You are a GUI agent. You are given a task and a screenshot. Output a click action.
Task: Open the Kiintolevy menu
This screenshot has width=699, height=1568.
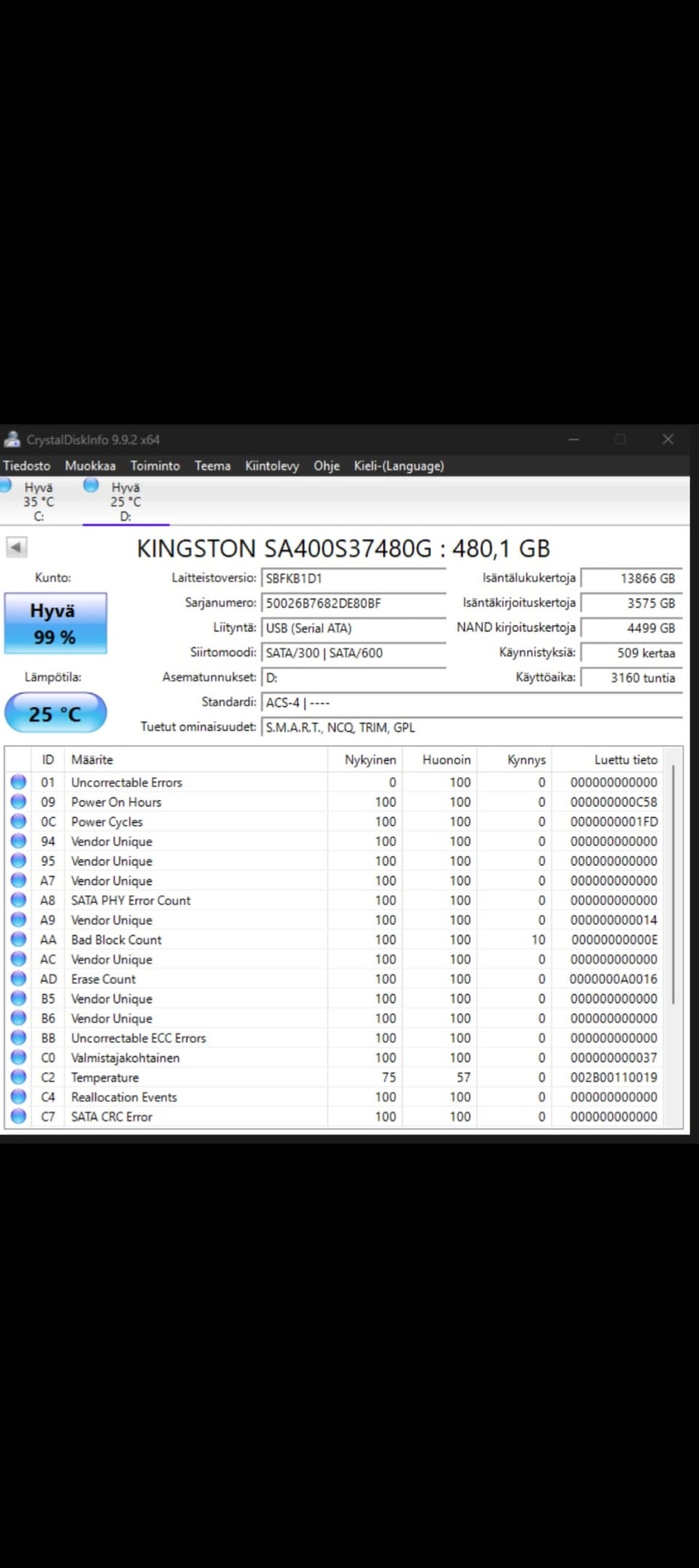pos(272,466)
